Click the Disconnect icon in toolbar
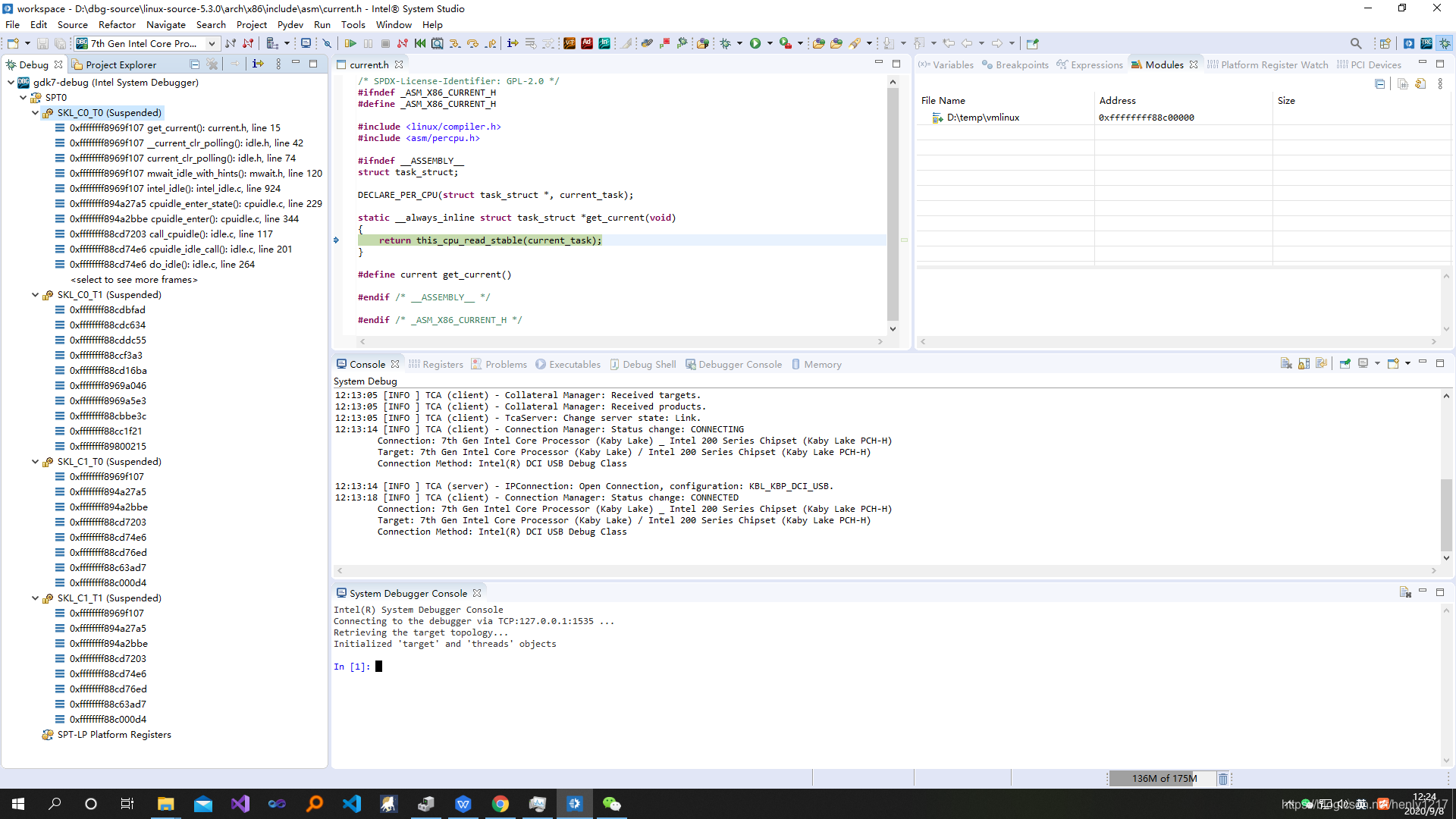The height and width of the screenshot is (819, 1456). click(x=402, y=43)
